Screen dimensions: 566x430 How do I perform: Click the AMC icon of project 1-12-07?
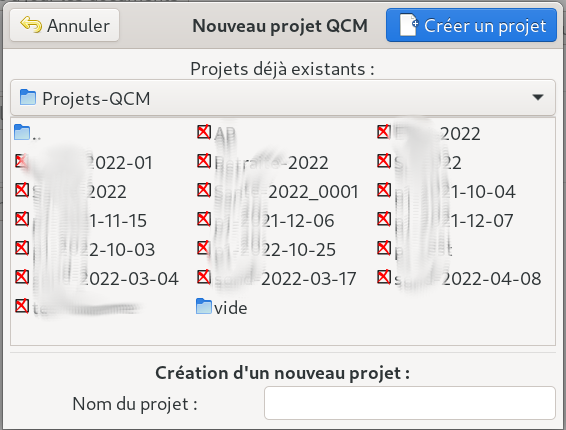[384, 219]
